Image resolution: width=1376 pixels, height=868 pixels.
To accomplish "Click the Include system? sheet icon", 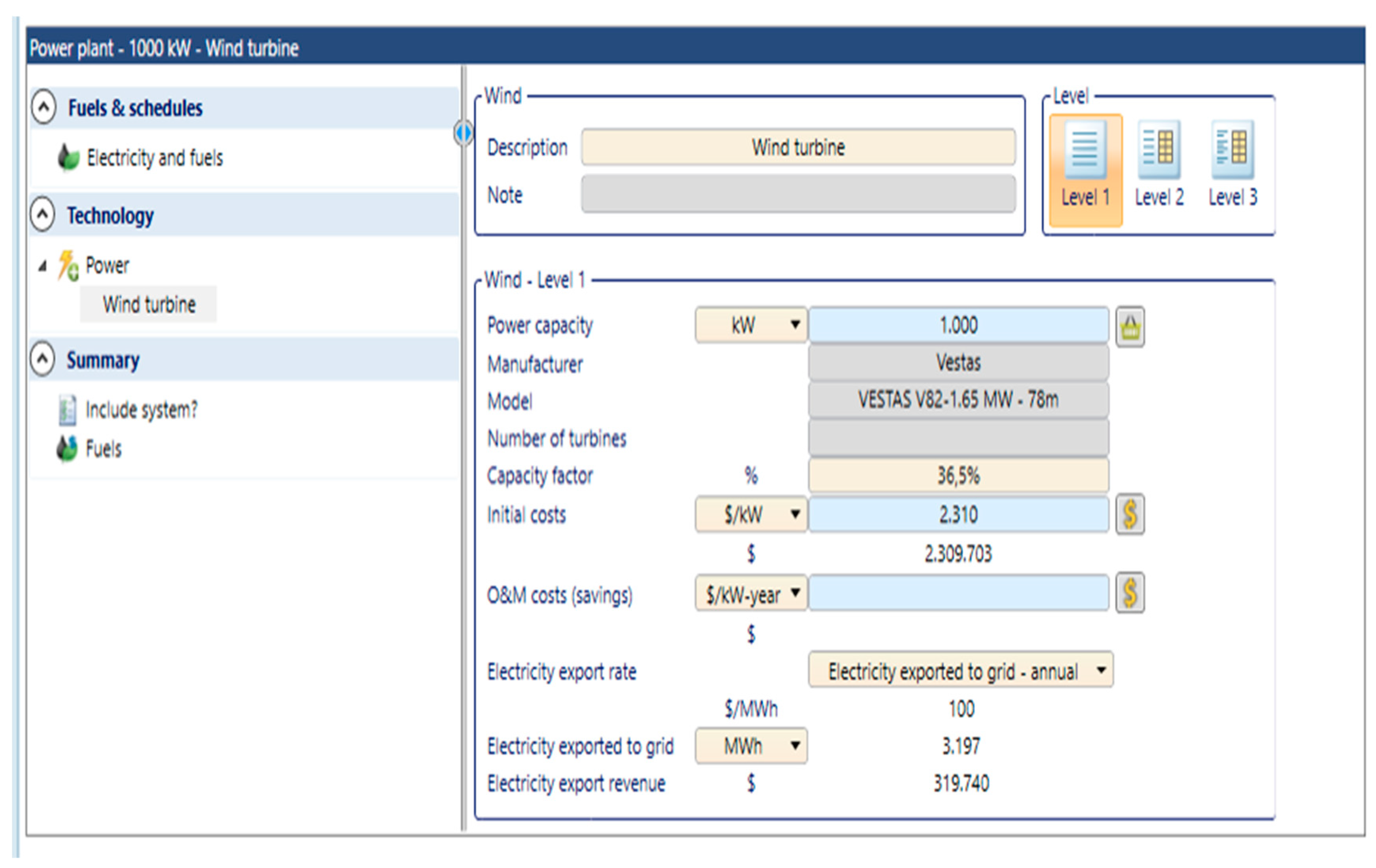I will click(67, 410).
